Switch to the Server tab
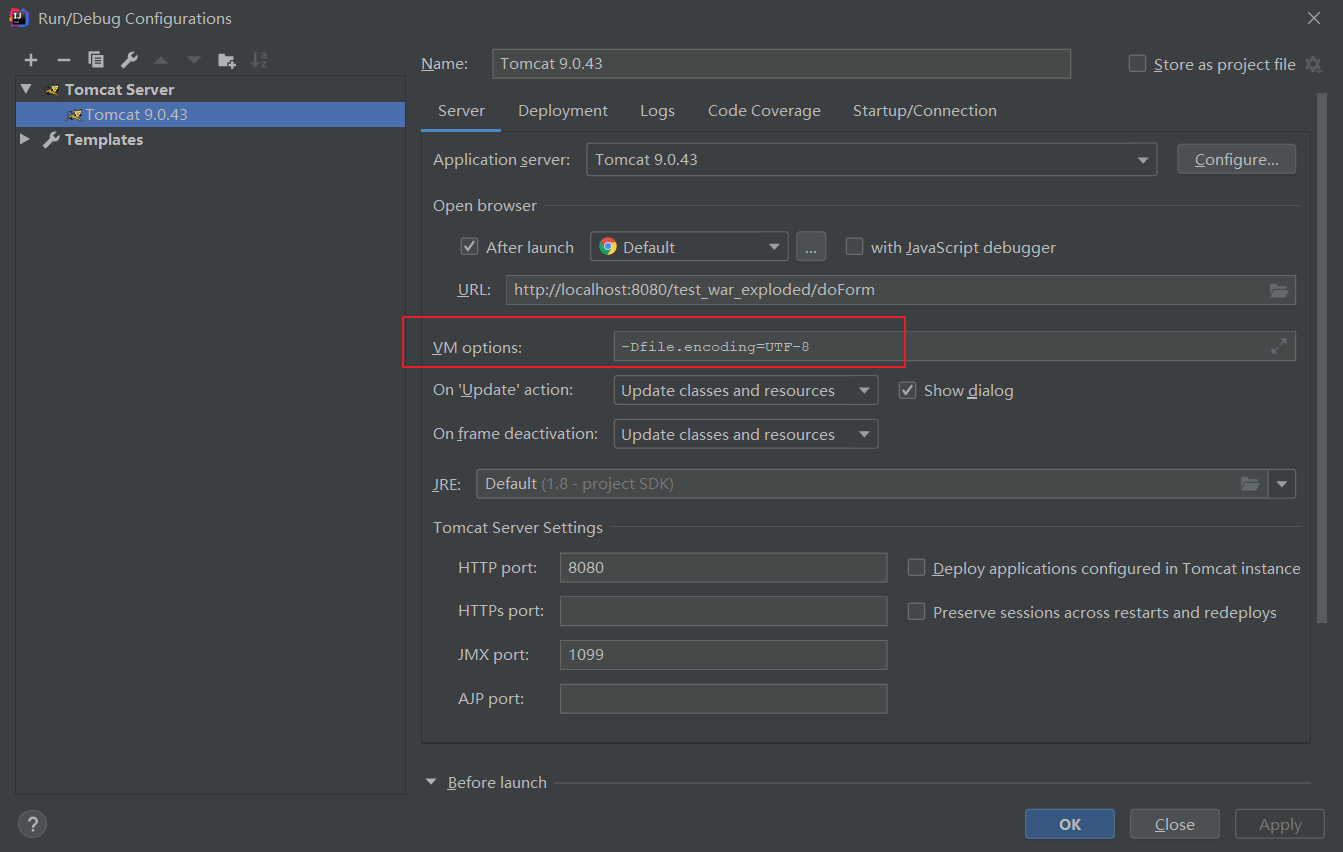 click(461, 111)
